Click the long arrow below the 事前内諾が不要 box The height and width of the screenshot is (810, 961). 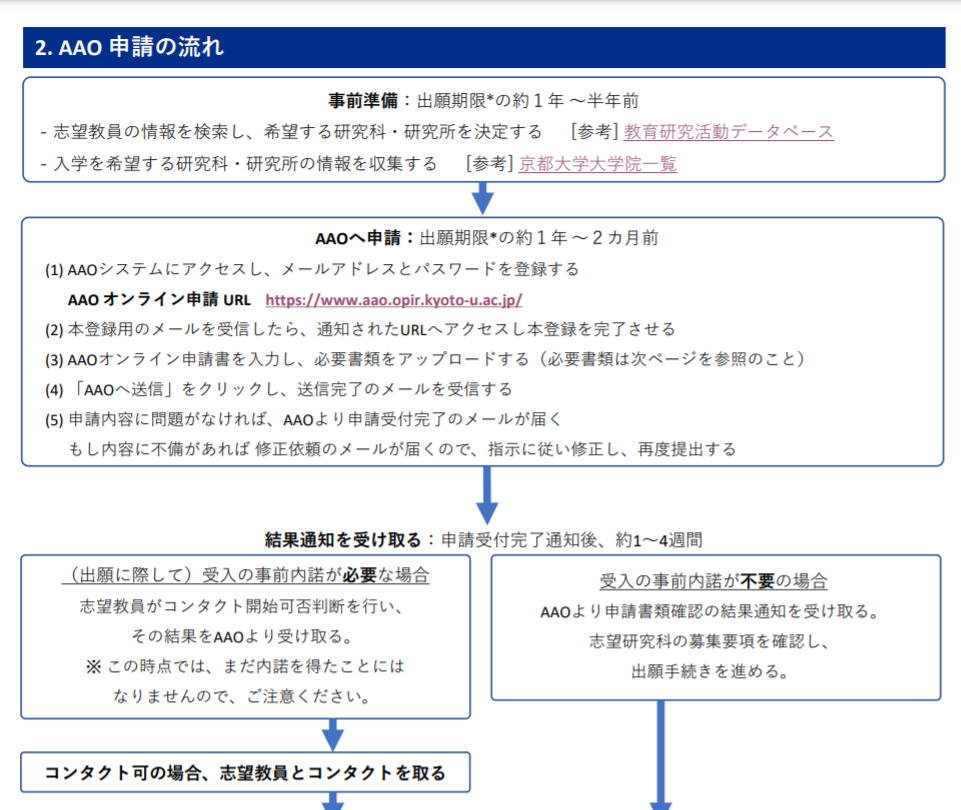click(x=661, y=755)
